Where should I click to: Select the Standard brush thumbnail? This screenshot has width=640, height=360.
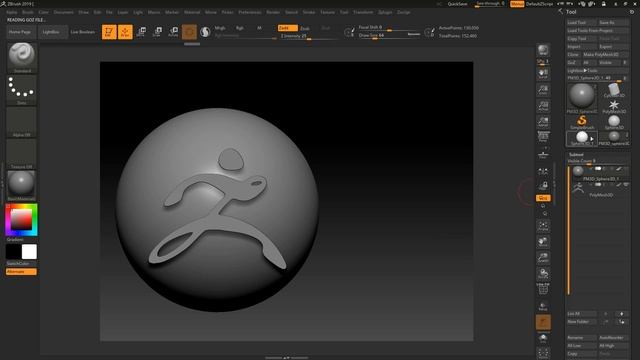pyautogui.click(x=22, y=58)
